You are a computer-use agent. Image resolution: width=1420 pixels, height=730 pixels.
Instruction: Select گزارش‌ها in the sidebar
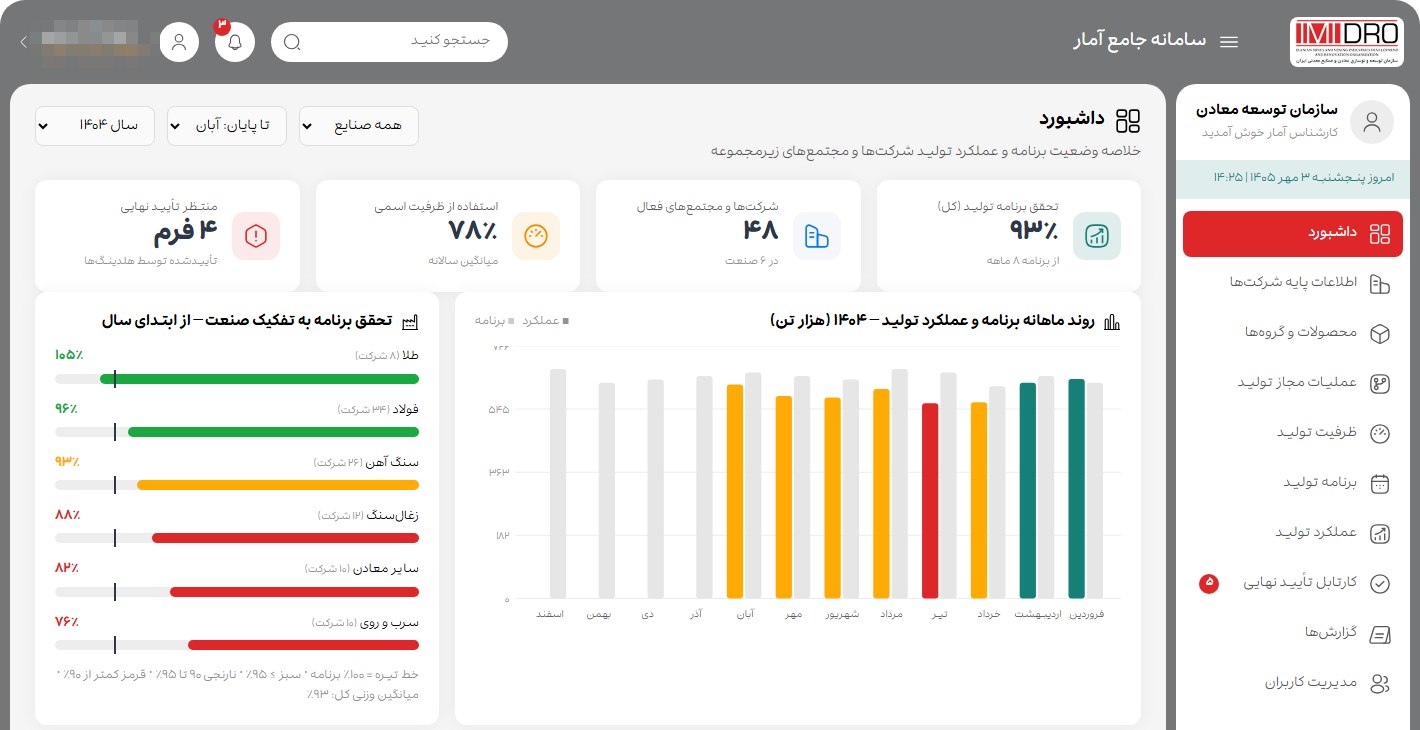pos(1292,633)
